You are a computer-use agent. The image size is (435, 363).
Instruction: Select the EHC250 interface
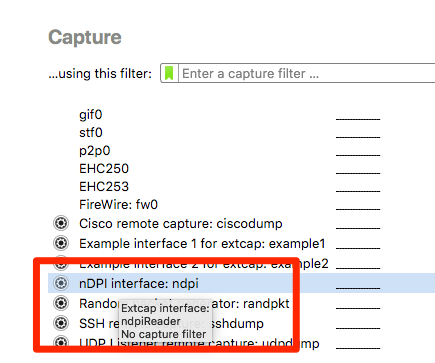[104, 169]
